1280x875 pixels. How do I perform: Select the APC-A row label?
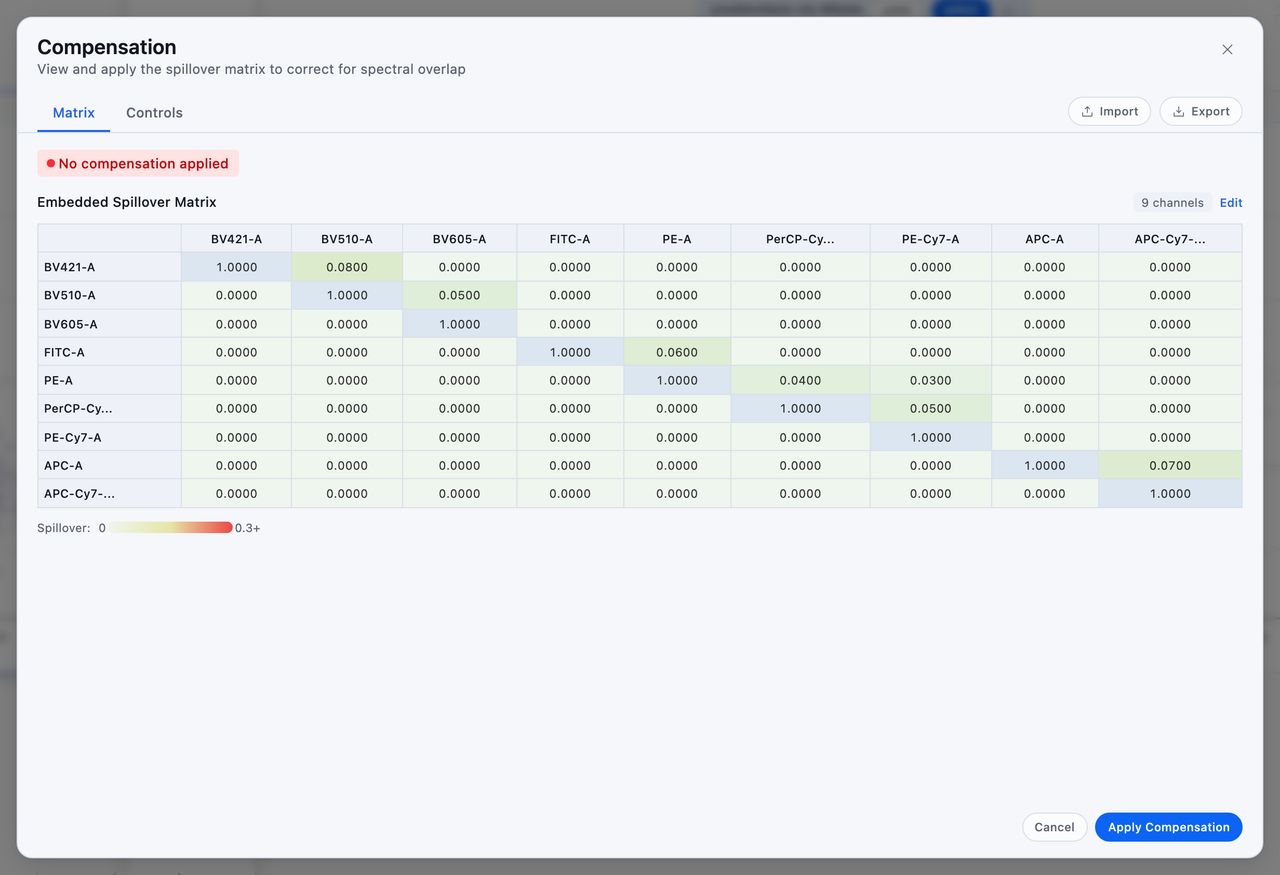click(110, 465)
